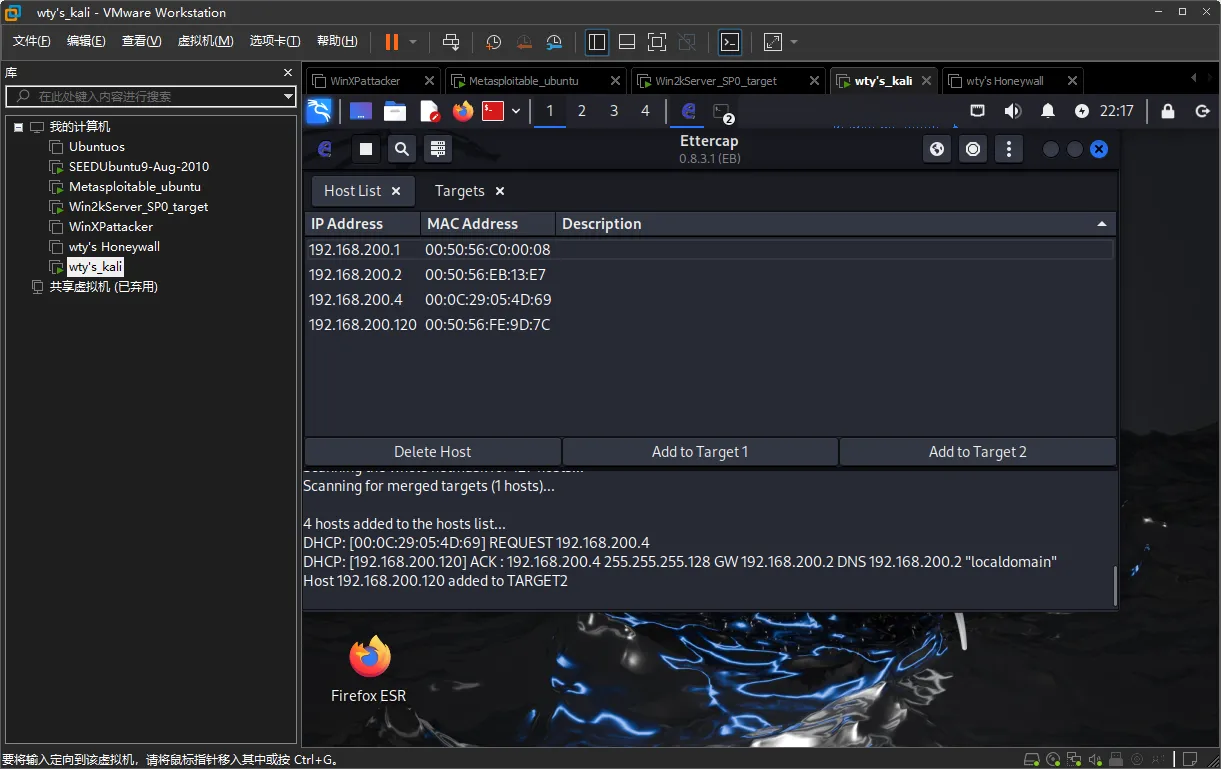Screen dimensions: 1221x769
Task: Click the Description column sort arrow
Action: click(1102, 224)
